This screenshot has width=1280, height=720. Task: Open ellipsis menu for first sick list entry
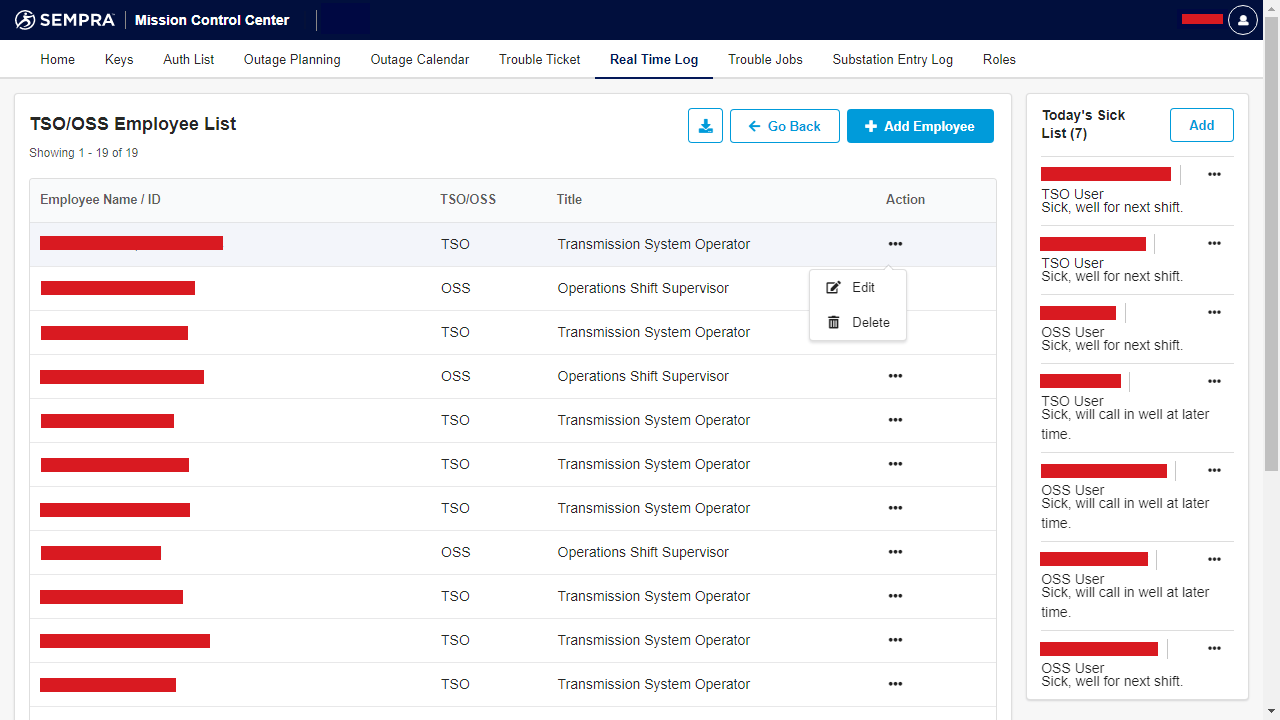pyautogui.click(x=1214, y=174)
